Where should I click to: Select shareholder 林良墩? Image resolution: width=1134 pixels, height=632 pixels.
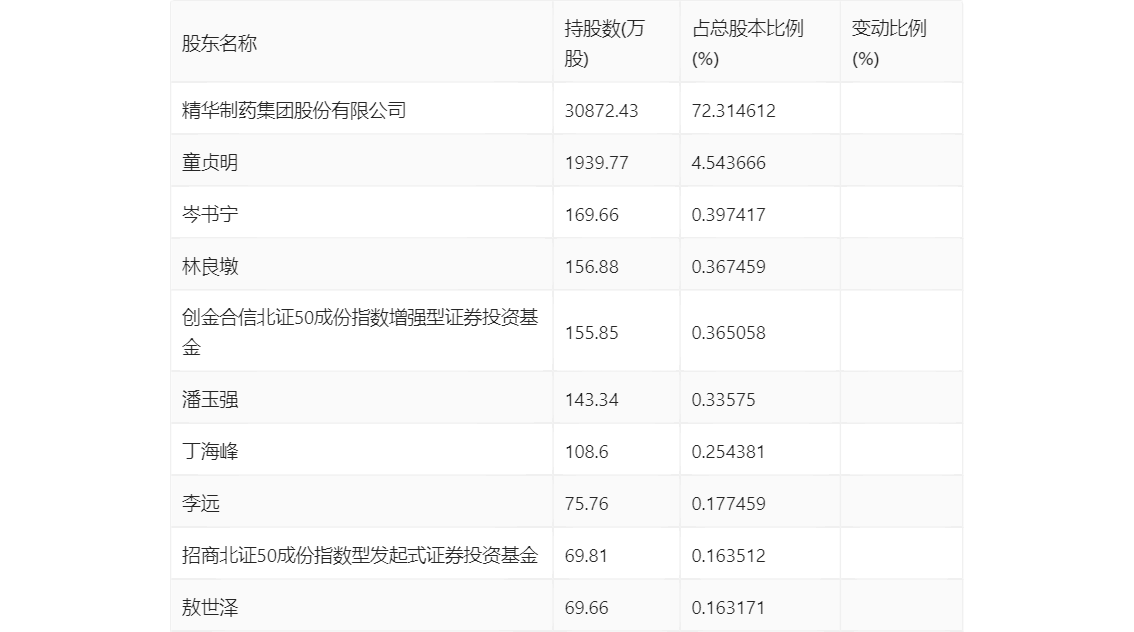point(210,267)
